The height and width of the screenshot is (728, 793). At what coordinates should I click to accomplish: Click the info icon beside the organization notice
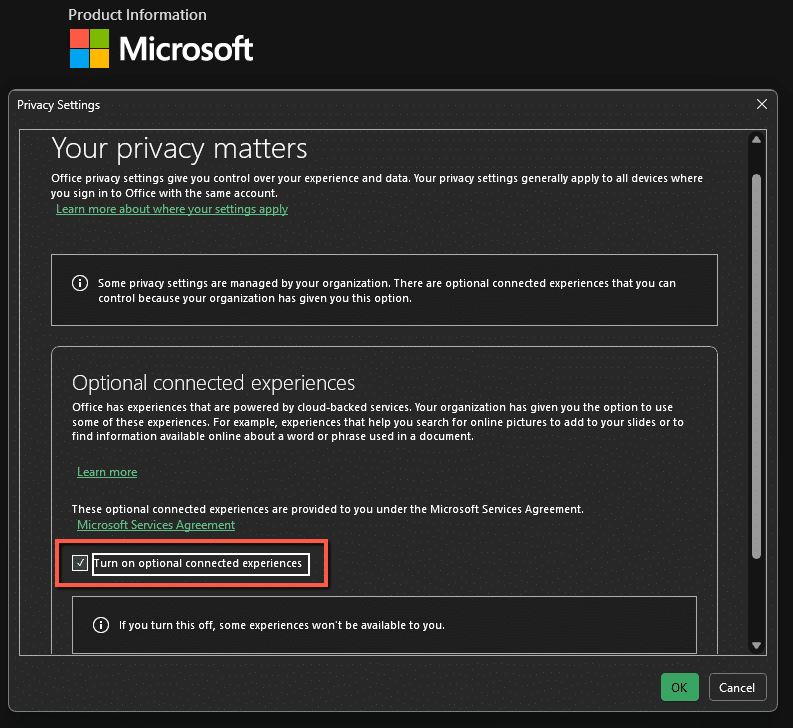pyautogui.click(x=80, y=283)
